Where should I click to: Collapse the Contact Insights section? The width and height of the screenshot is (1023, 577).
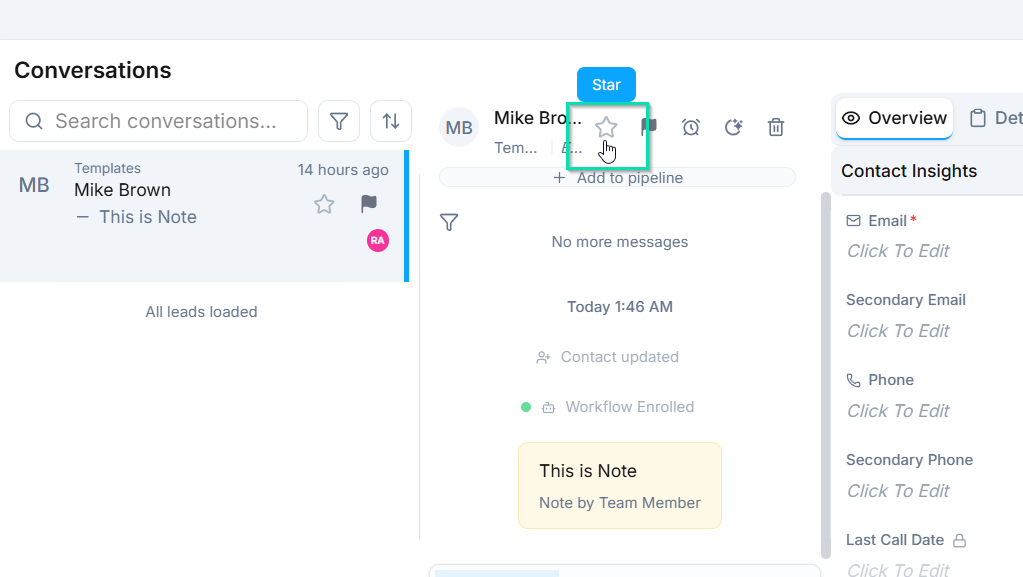908,171
